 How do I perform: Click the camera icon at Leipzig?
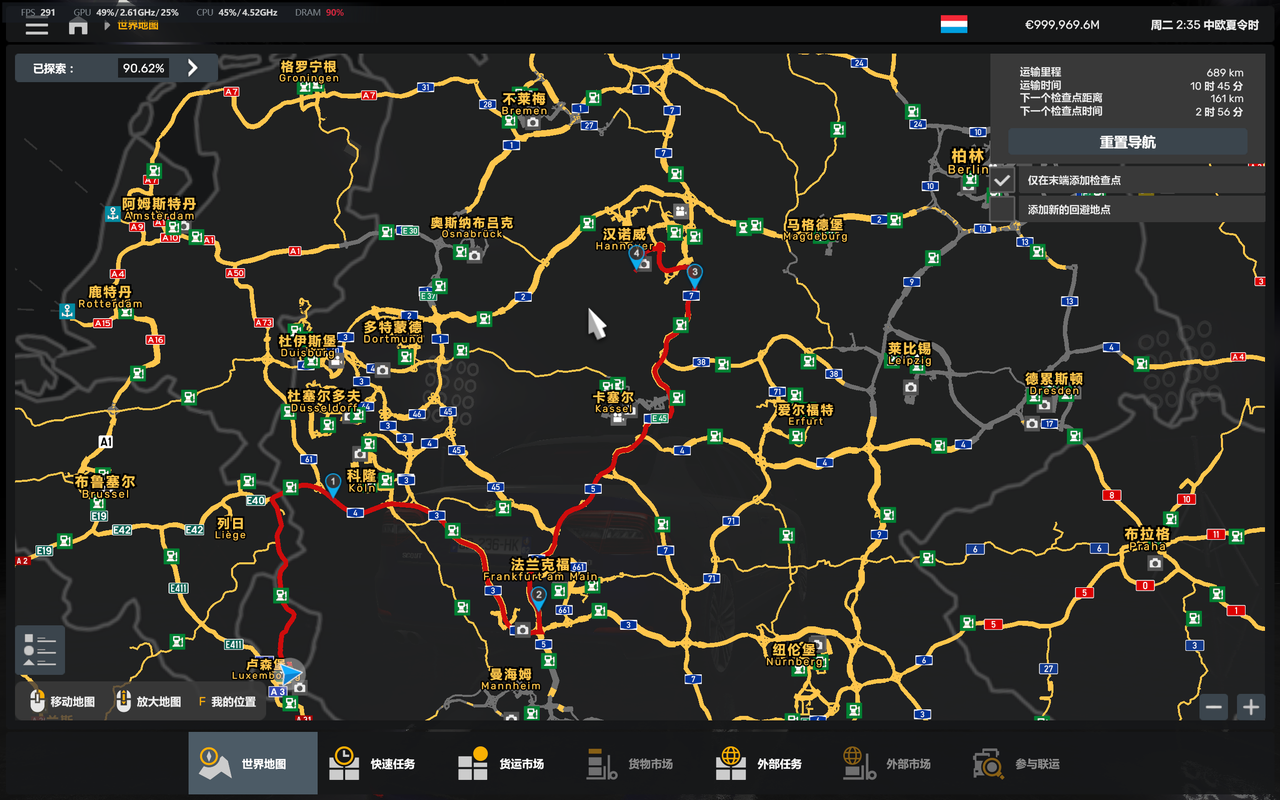(910, 386)
